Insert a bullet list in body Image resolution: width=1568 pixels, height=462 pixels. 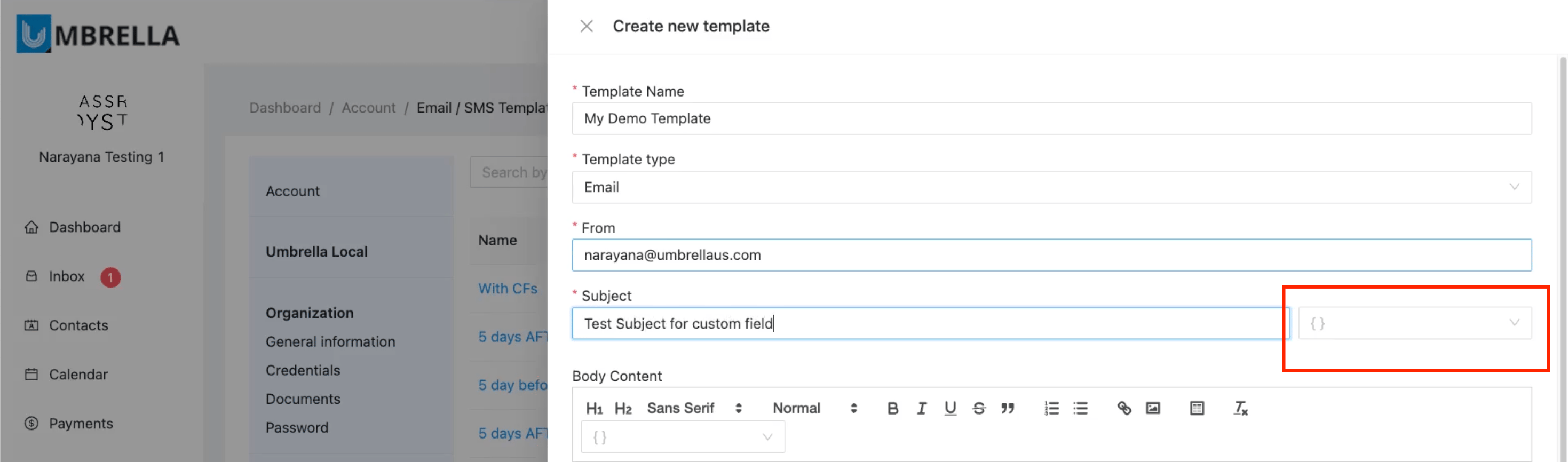[1080, 409]
